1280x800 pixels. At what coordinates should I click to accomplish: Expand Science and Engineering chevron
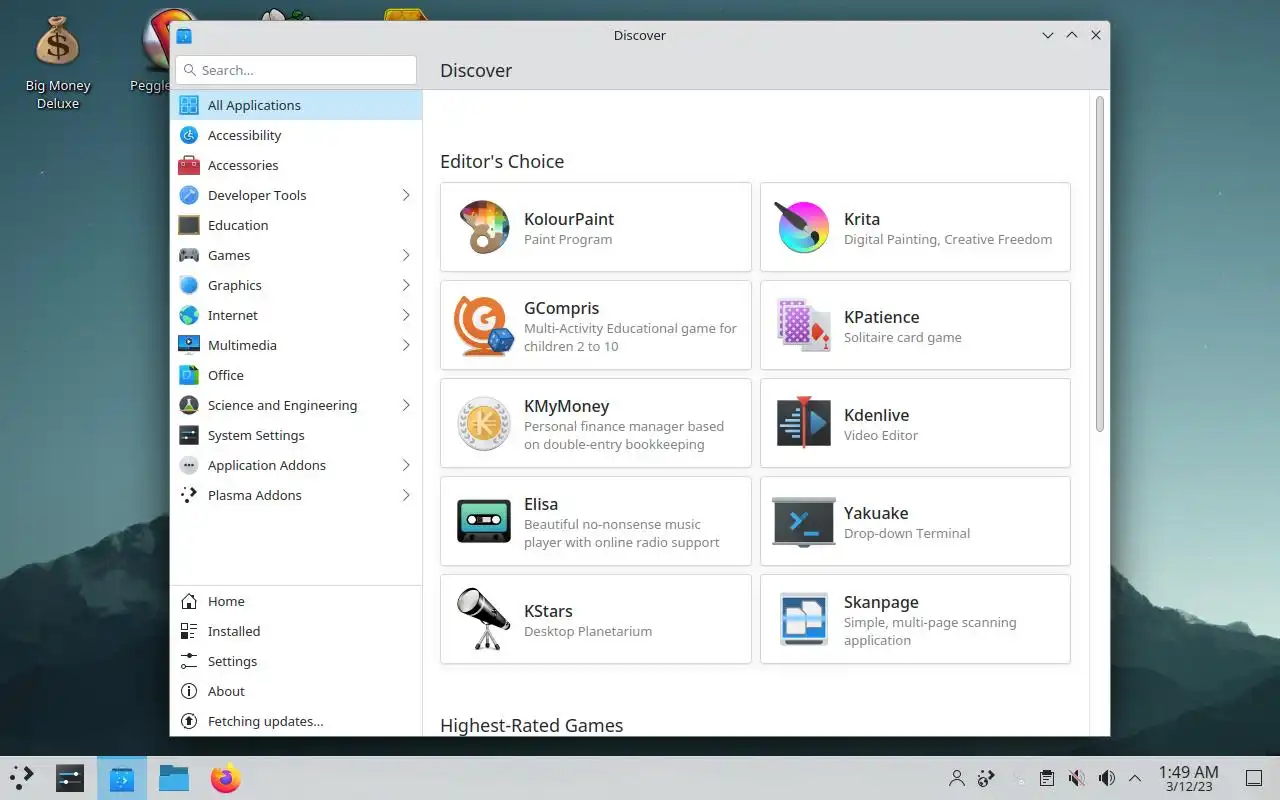click(406, 405)
